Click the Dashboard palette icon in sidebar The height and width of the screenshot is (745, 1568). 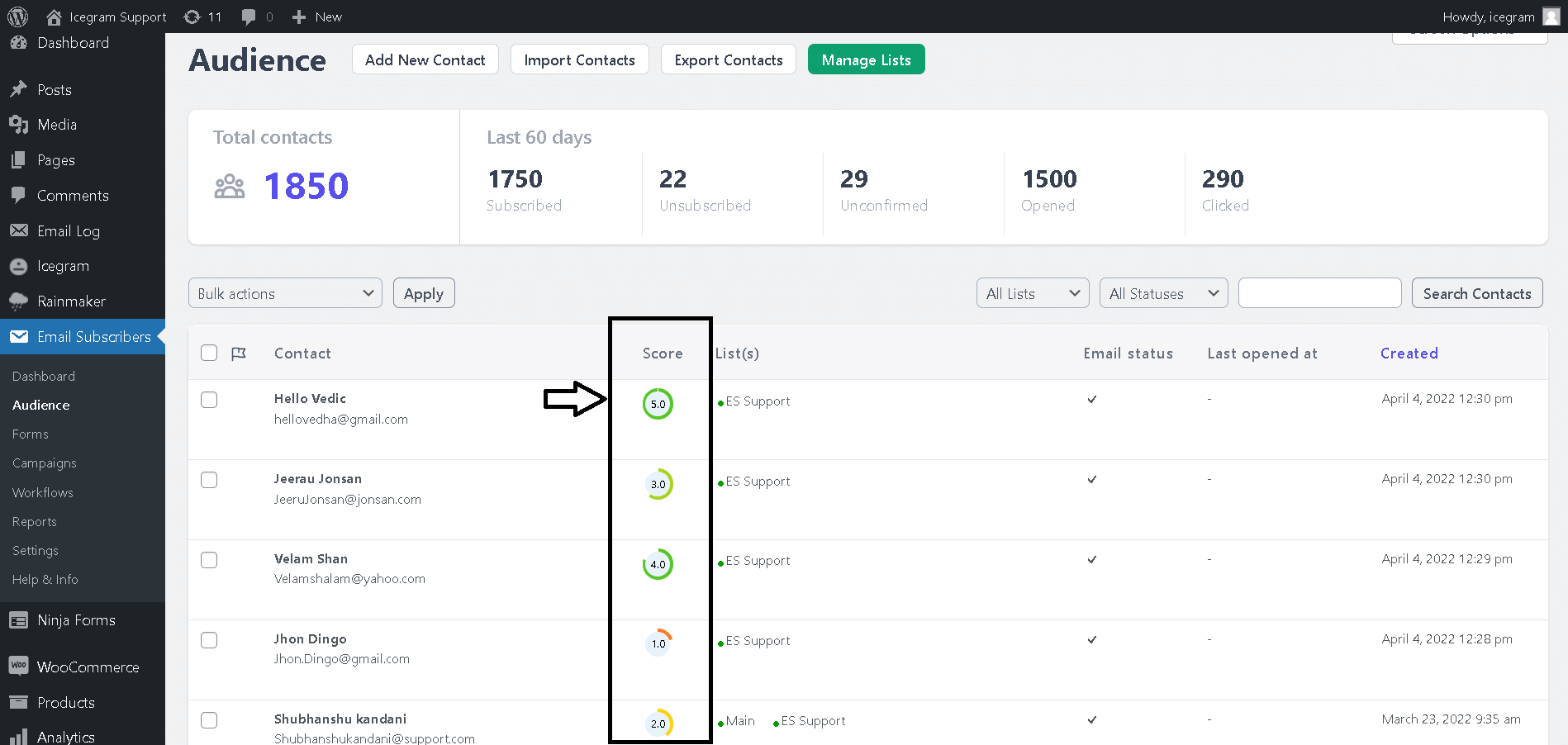click(x=18, y=43)
